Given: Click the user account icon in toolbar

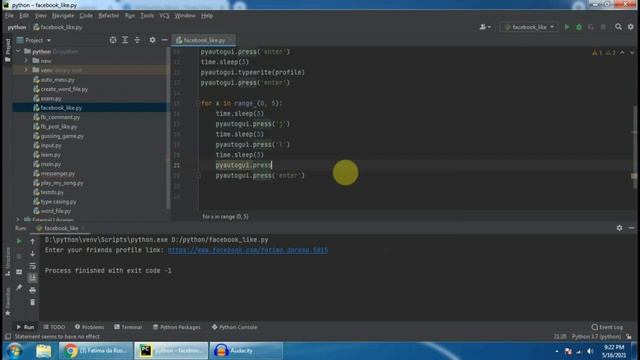Looking at the screenshot, I should point(483,27).
